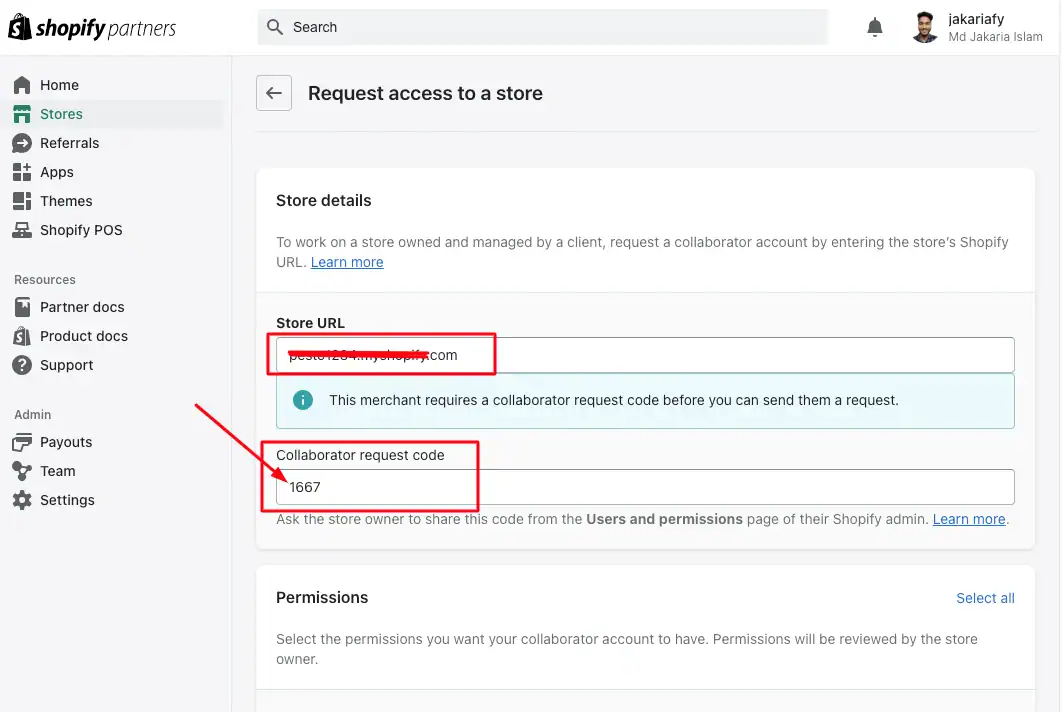Click Select all permissions
The image size is (1062, 712).
pyautogui.click(x=985, y=598)
